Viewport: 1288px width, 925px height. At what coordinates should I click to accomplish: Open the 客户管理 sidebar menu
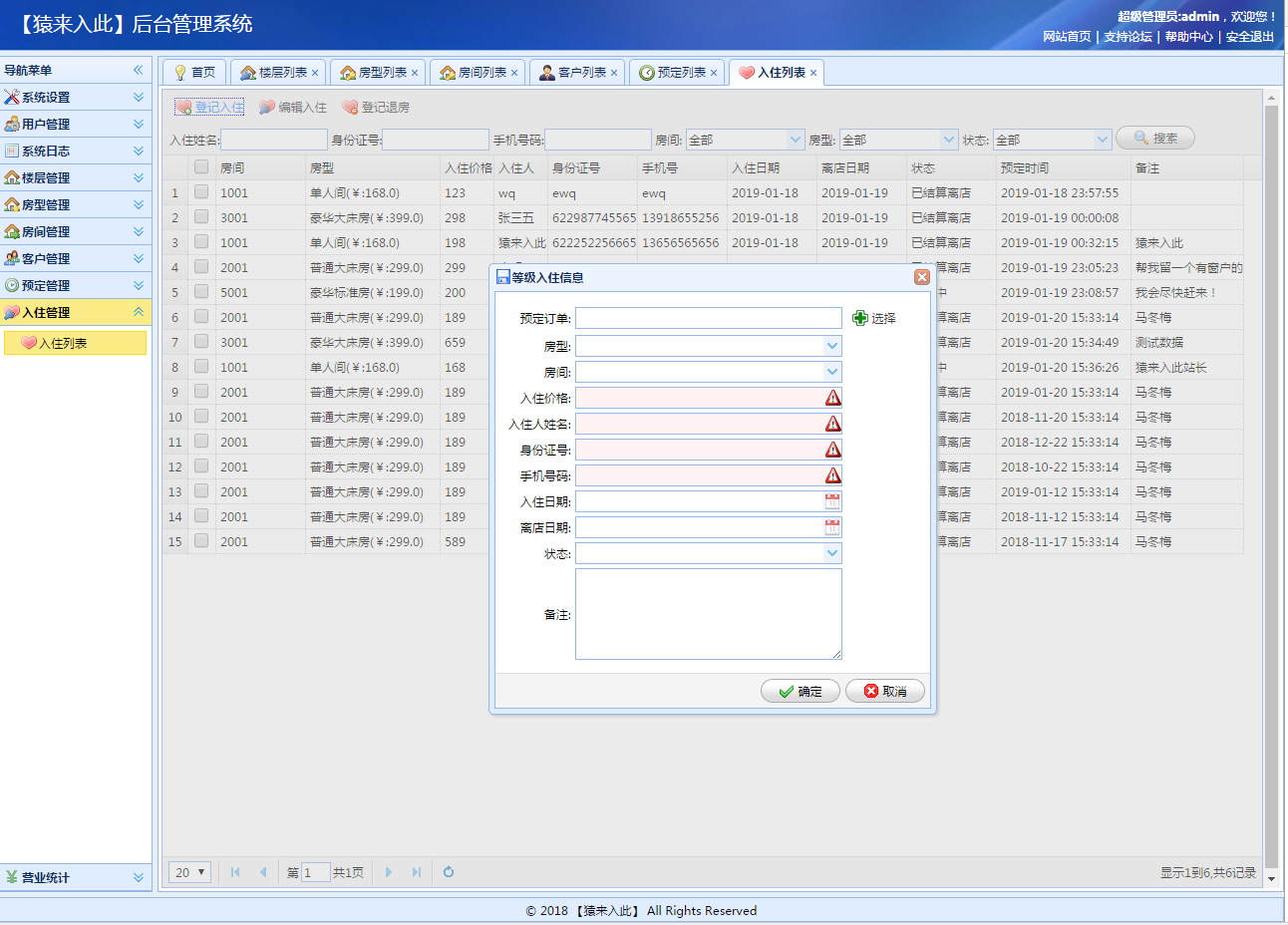[76, 258]
